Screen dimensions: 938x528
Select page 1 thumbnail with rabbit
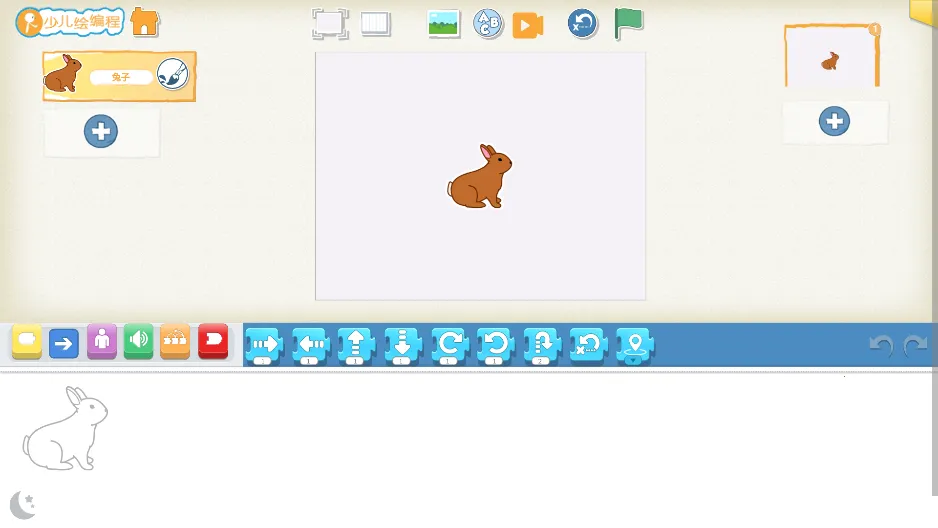coord(832,56)
